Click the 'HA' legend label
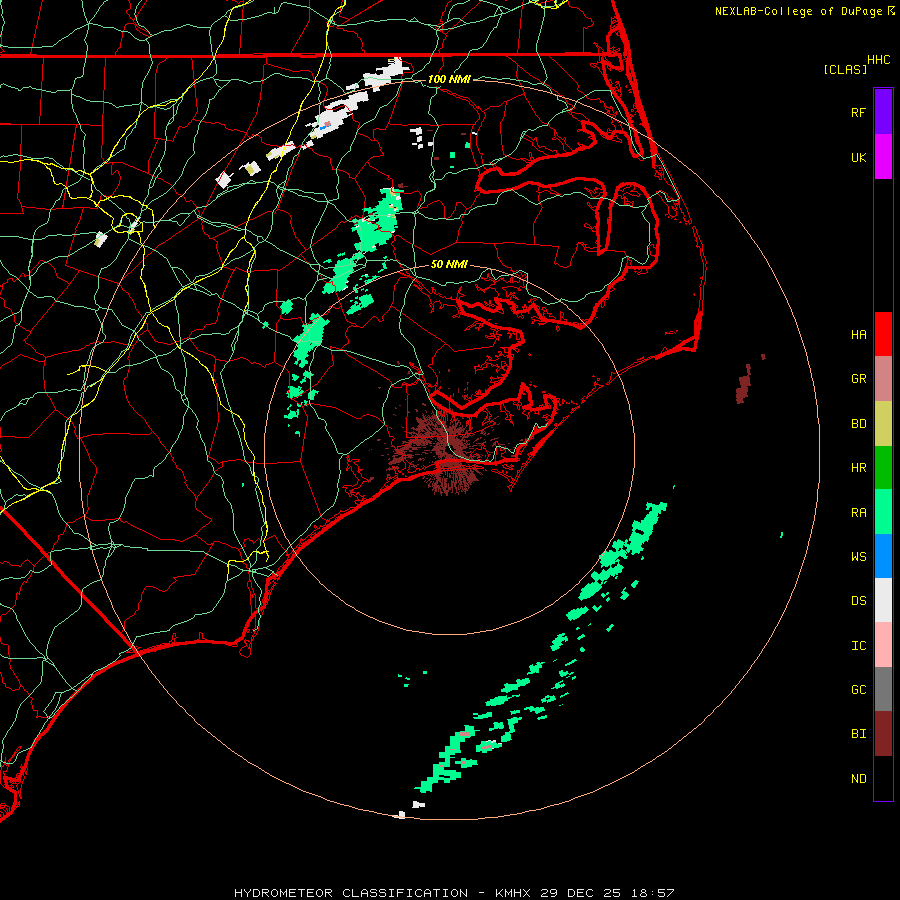Viewport: 900px width, 900px height. coord(858,335)
